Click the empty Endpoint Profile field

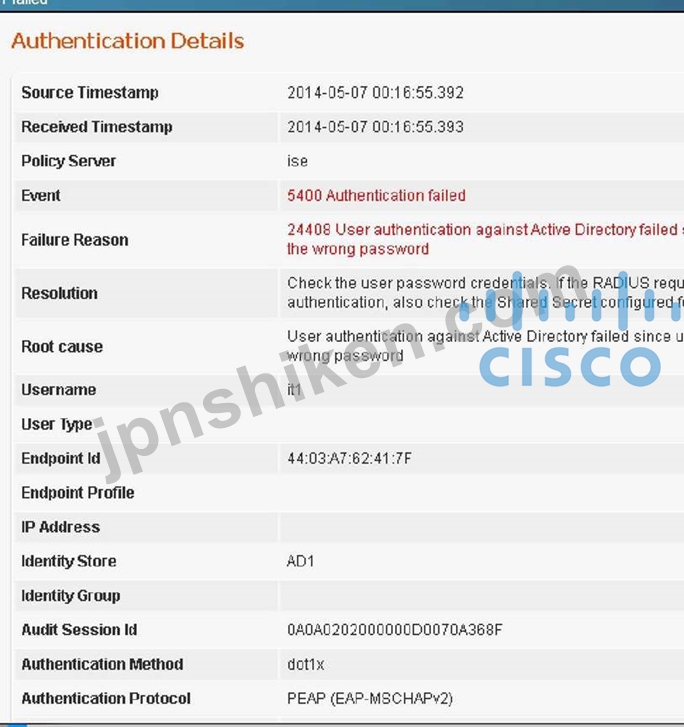pos(482,493)
